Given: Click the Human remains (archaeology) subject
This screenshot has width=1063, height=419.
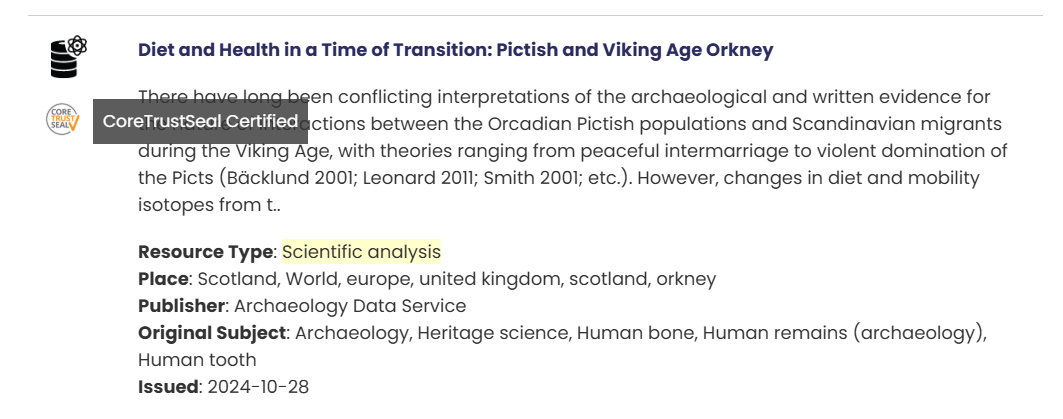Looking at the screenshot, I should point(844,333).
